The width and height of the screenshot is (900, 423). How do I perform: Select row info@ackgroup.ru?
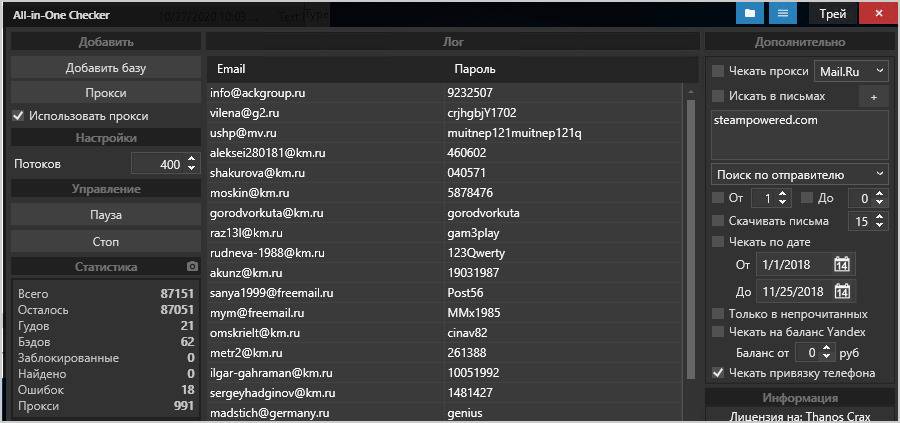(444, 93)
